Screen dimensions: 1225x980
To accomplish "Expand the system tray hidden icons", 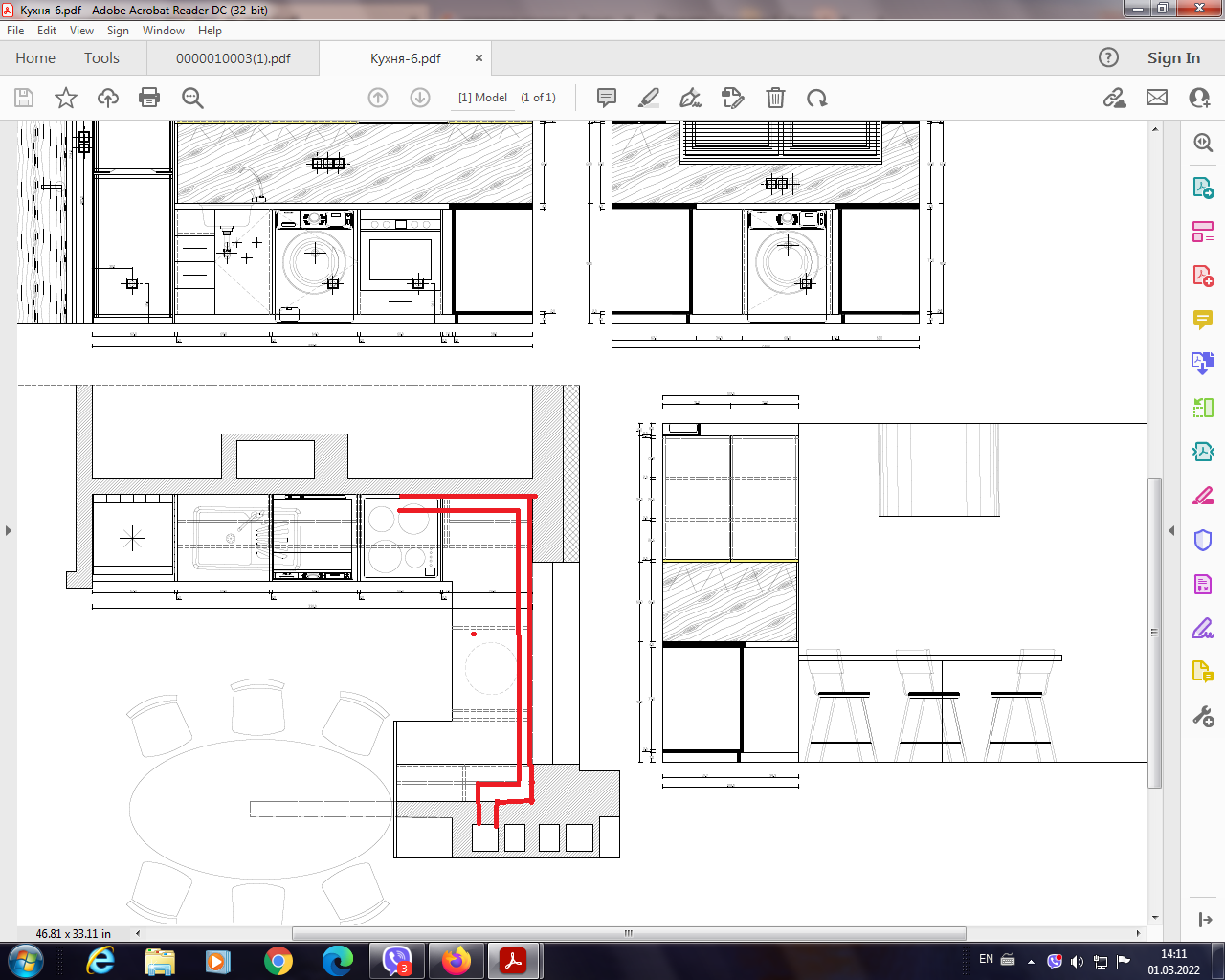I will pyautogui.click(x=1031, y=961).
